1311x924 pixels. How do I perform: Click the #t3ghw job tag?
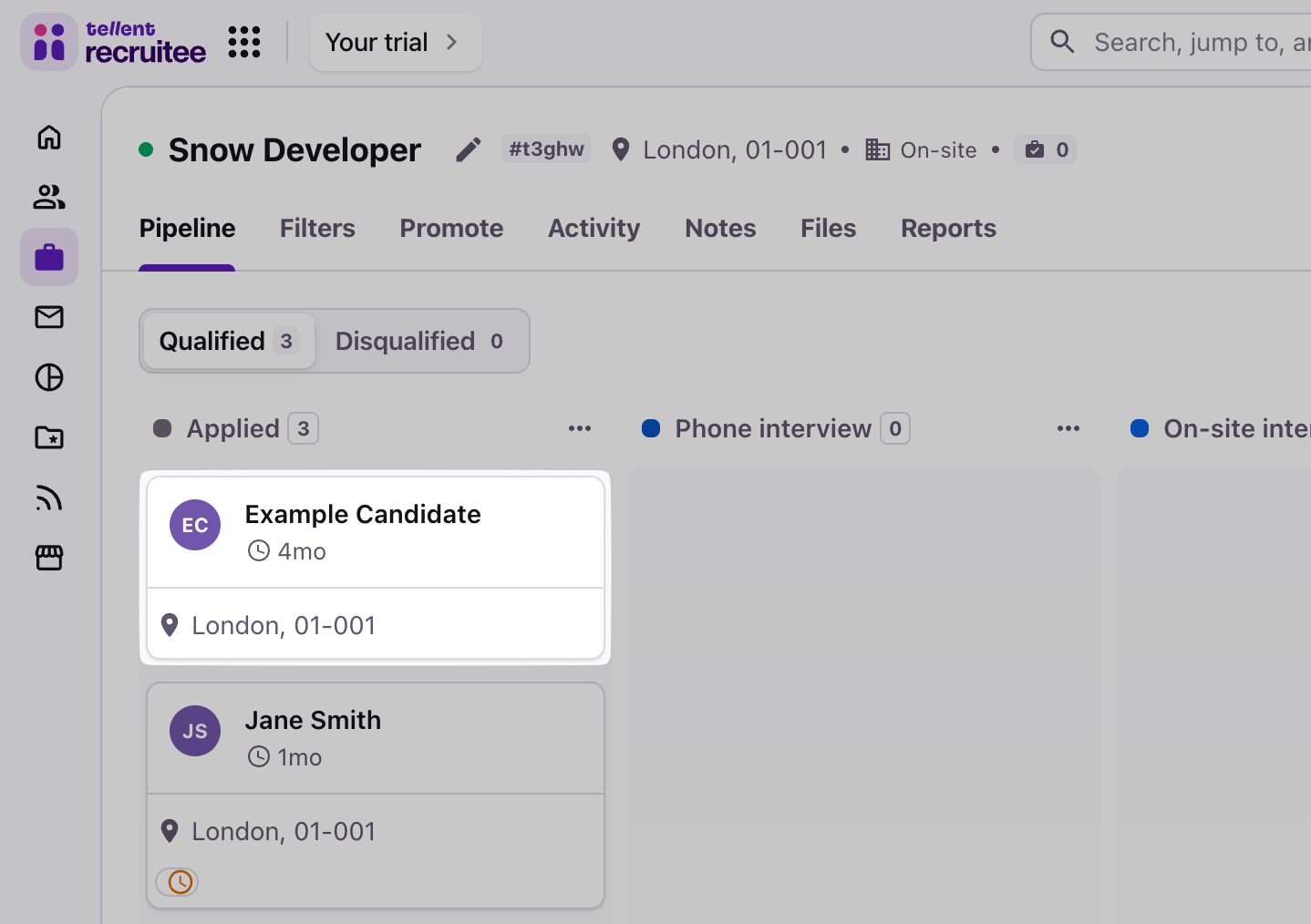tap(546, 149)
